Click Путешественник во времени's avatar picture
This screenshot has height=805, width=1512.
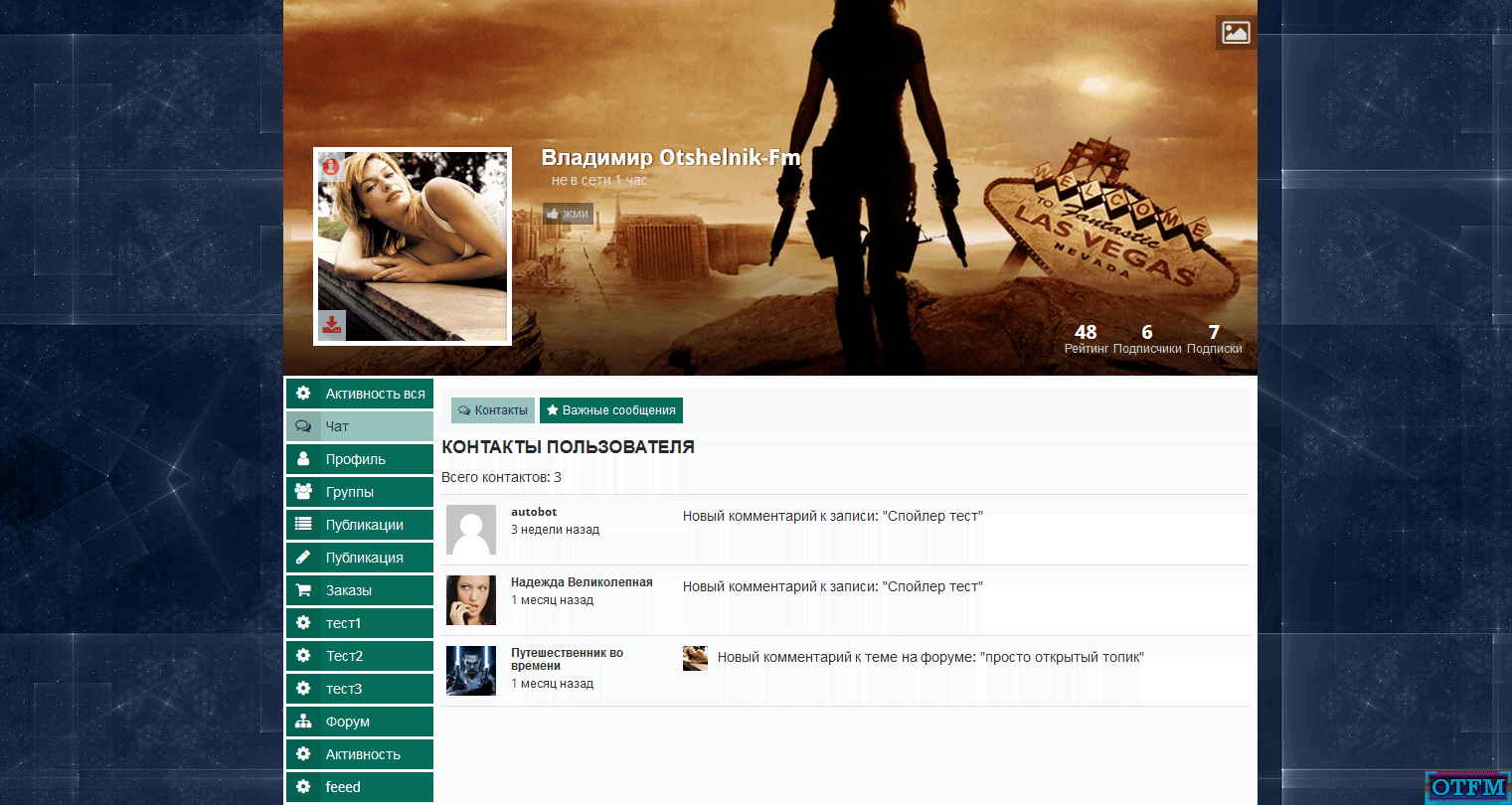click(471, 671)
